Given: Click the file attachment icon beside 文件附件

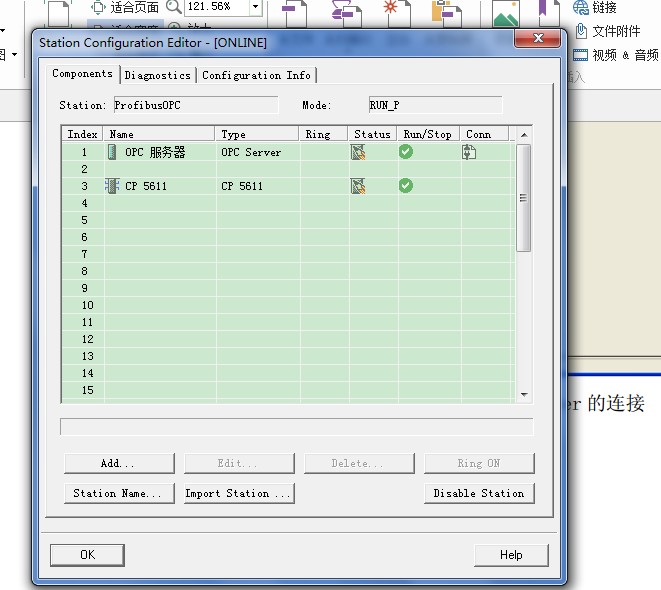Looking at the screenshot, I should coord(581,31).
